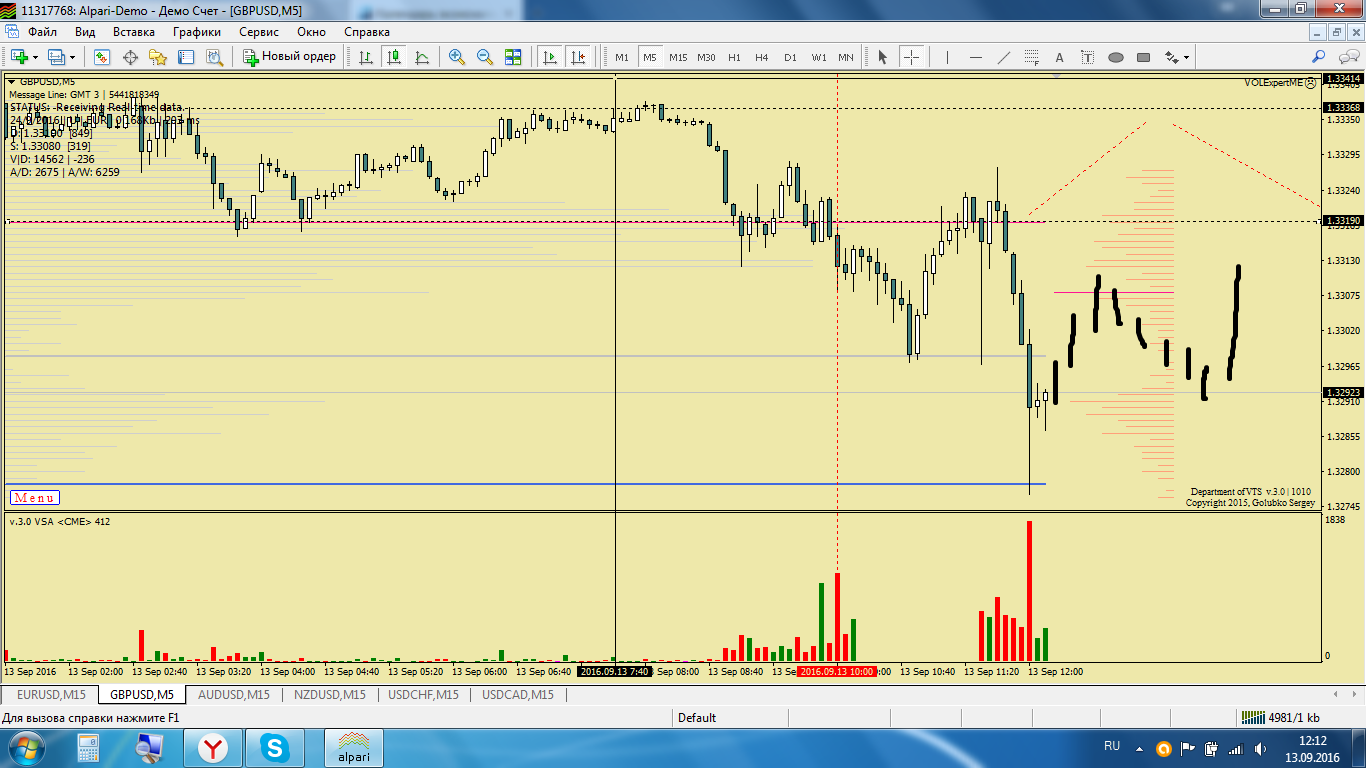Select the text 'A' tool
1366x768 pixels.
(1060, 57)
